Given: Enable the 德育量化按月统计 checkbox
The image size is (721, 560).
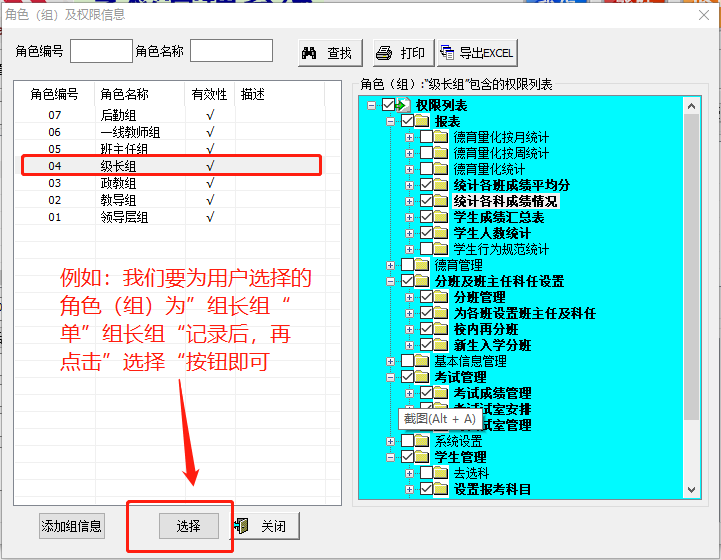Looking at the screenshot, I should [x=427, y=137].
